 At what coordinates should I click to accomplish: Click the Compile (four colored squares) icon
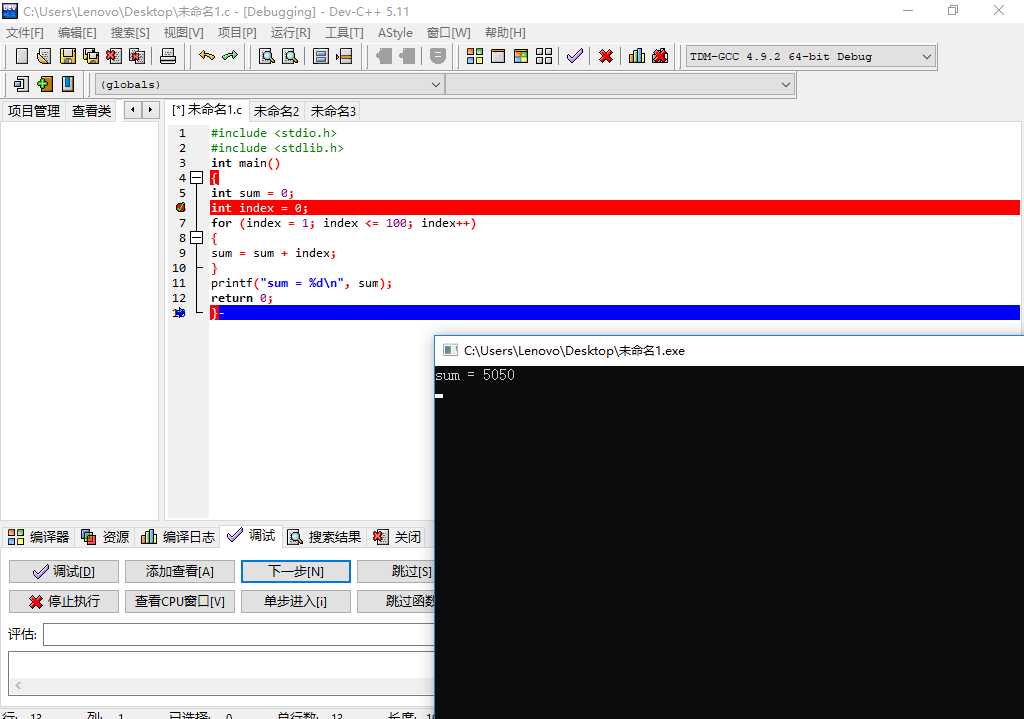(475, 56)
